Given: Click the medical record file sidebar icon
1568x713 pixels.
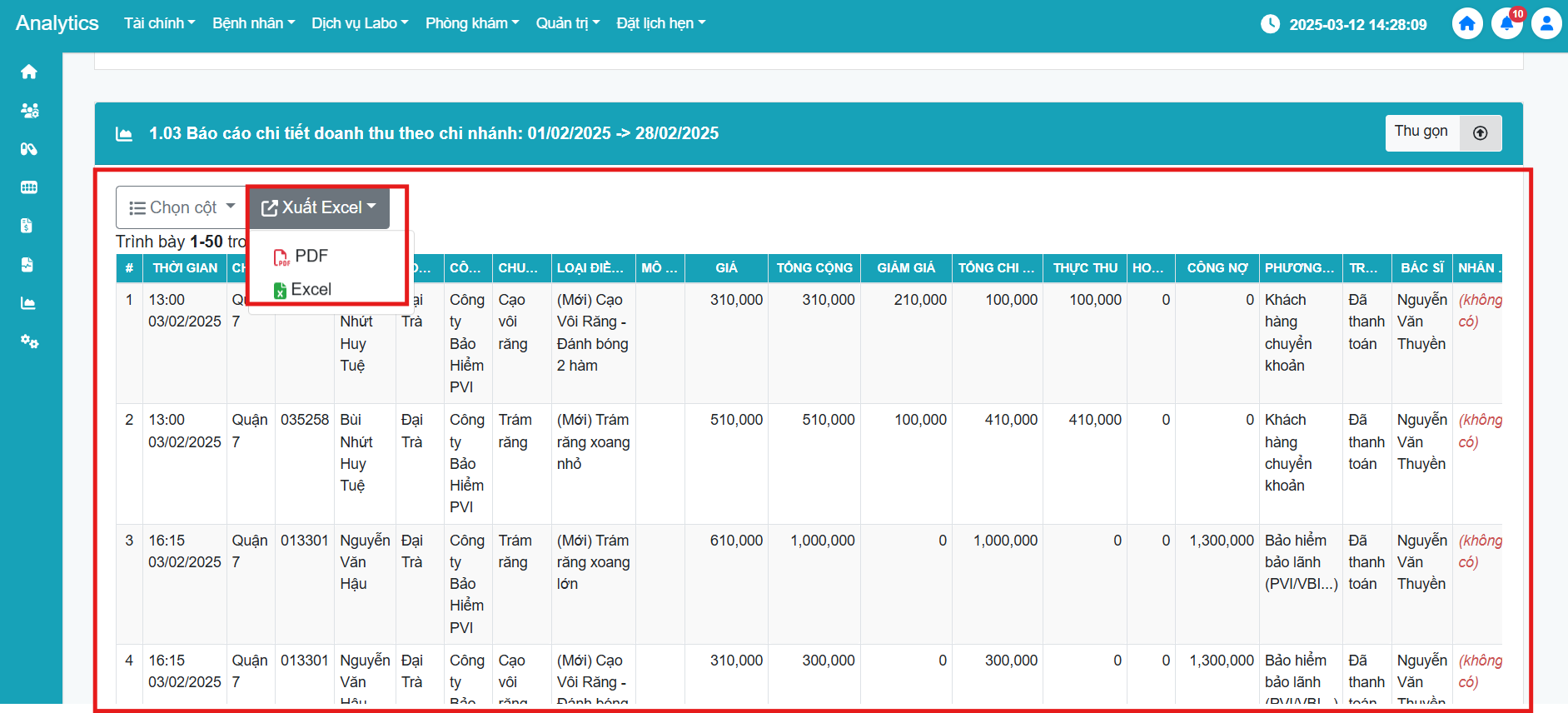Looking at the screenshot, I should coord(27,265).
